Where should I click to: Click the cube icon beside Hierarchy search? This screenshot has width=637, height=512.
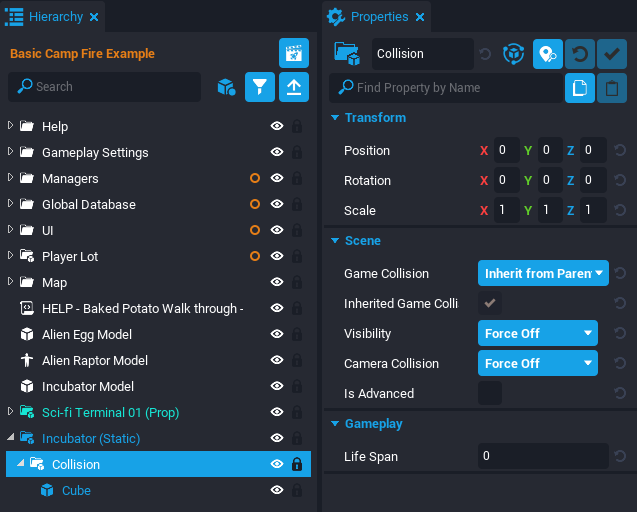[x=226, y=87]
